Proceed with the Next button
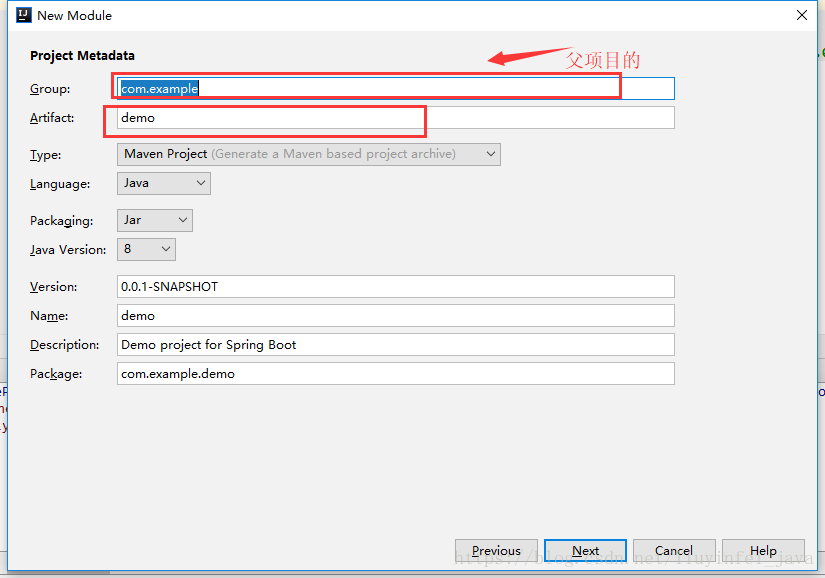This screenshot has width=825, height=578. pyautogui.click(x=585, y=551)
